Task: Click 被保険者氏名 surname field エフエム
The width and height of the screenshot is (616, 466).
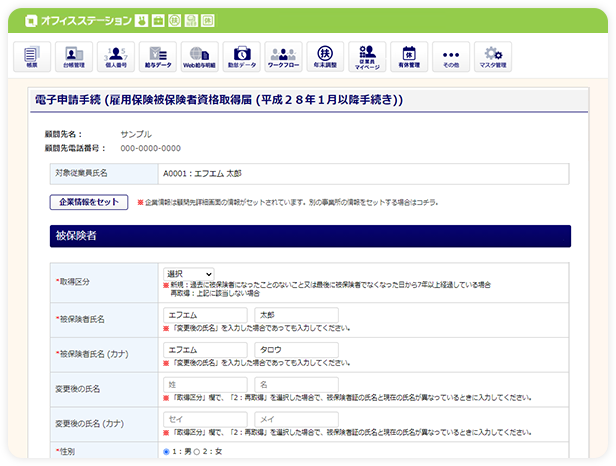Action: (205, 315)
